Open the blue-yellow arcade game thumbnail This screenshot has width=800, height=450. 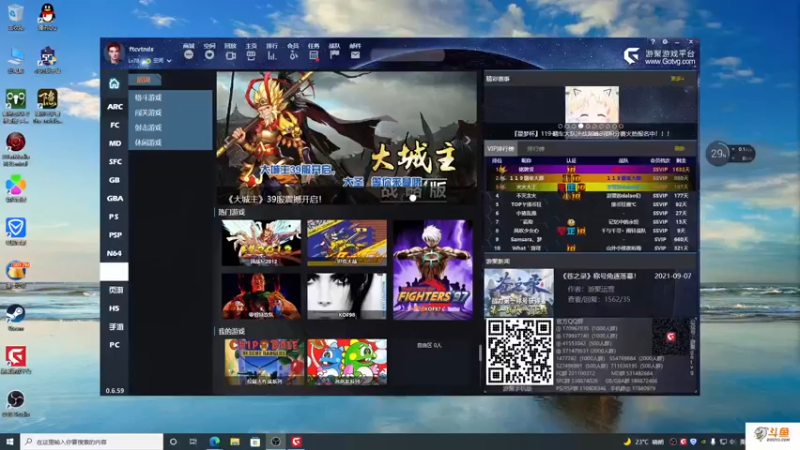coord(347,243)
